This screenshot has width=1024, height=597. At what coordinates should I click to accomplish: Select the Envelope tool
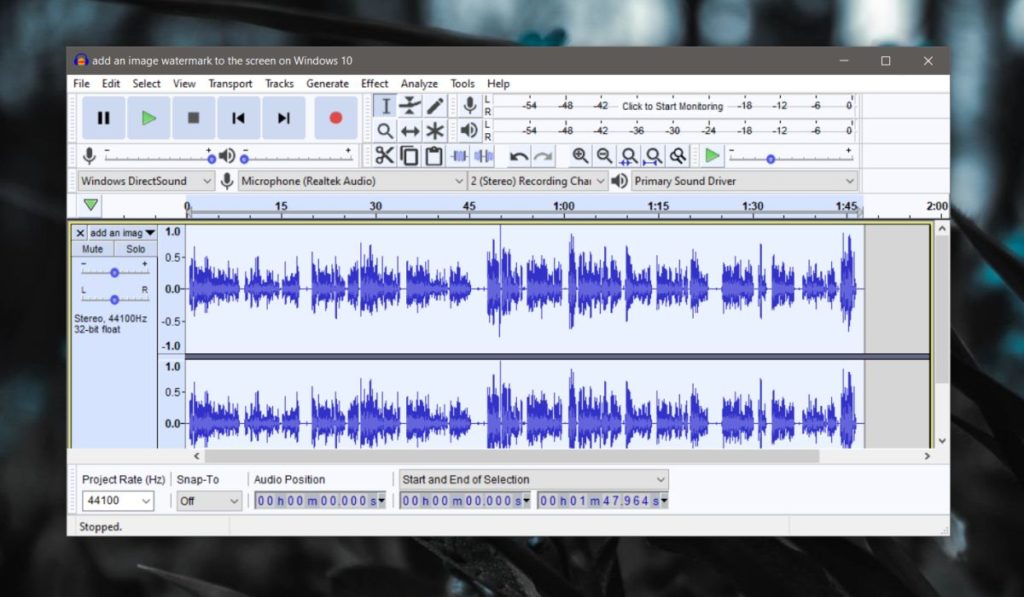pos(412,105)
